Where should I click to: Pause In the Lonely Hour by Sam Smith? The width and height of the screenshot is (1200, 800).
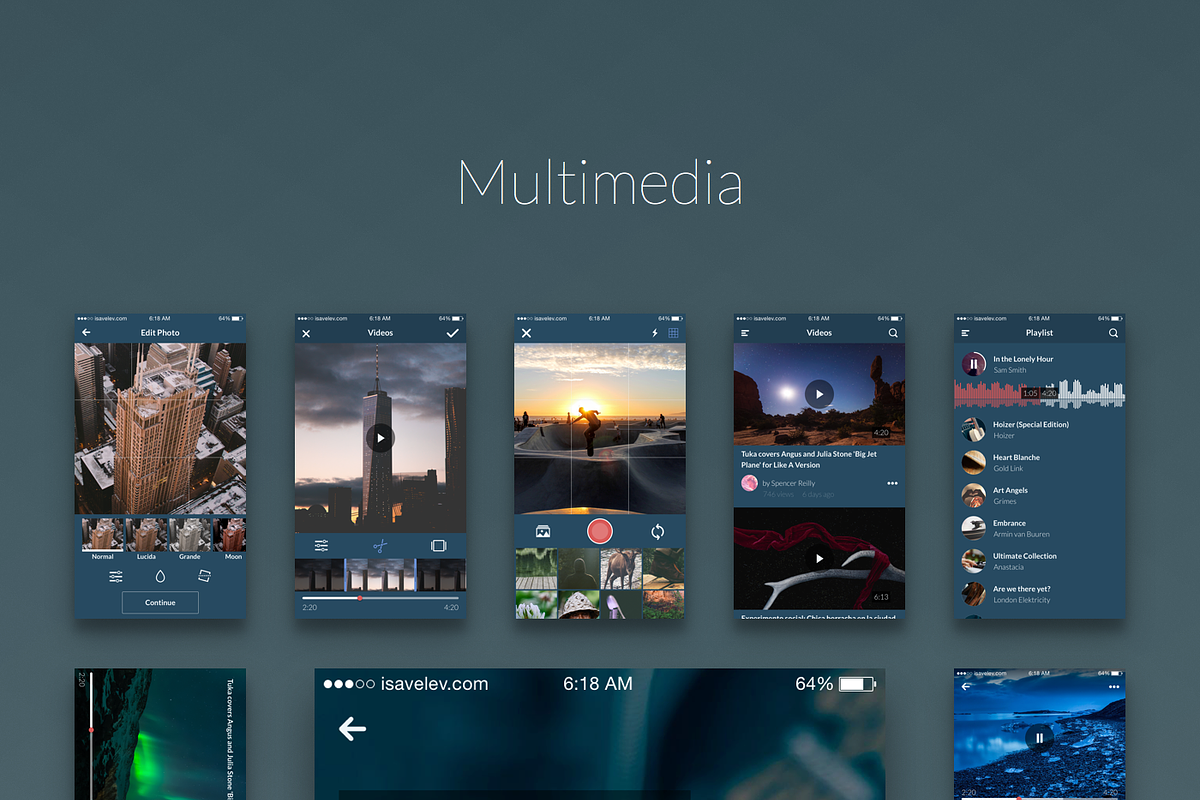[975, 363]
